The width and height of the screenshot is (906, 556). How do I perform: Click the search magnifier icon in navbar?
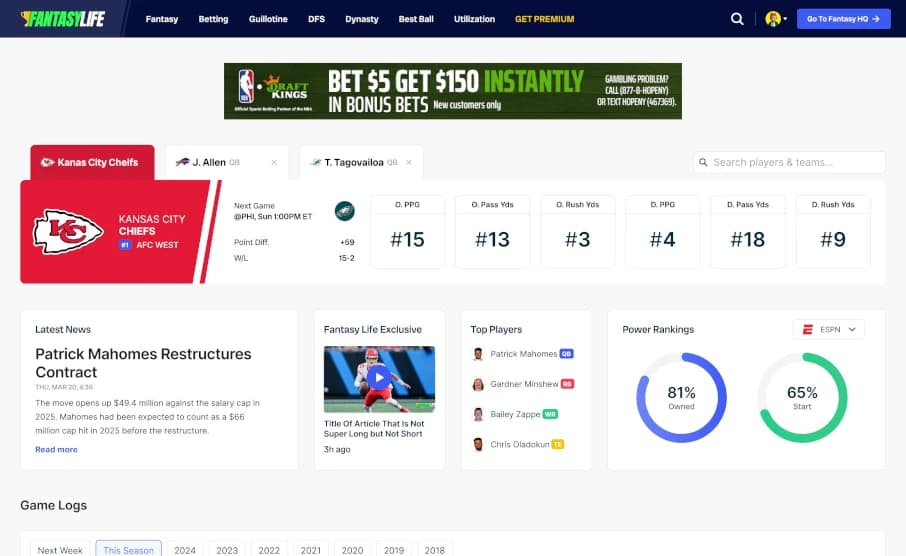tap(737, 19)
